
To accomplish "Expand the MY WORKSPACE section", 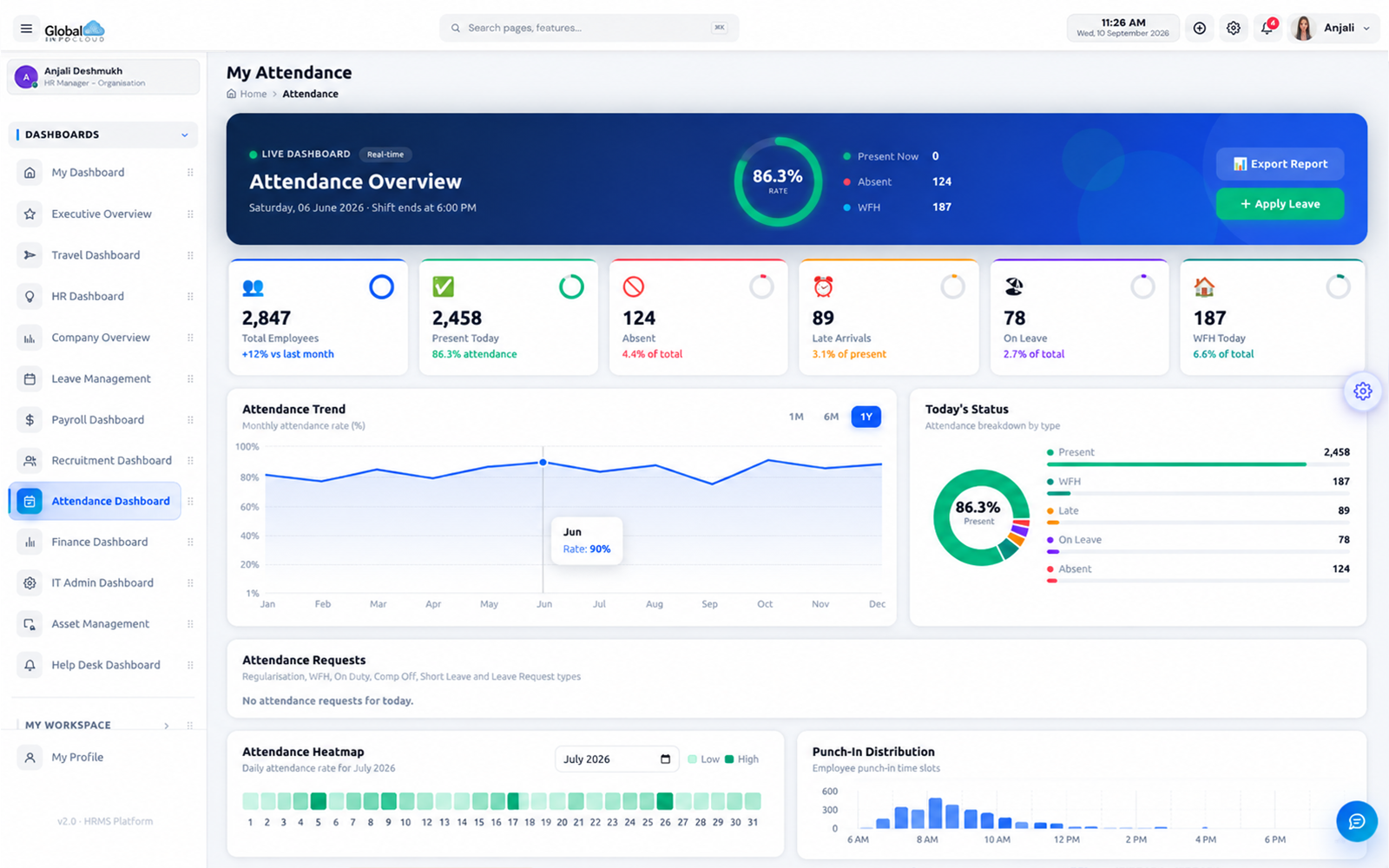I will 103,725.
